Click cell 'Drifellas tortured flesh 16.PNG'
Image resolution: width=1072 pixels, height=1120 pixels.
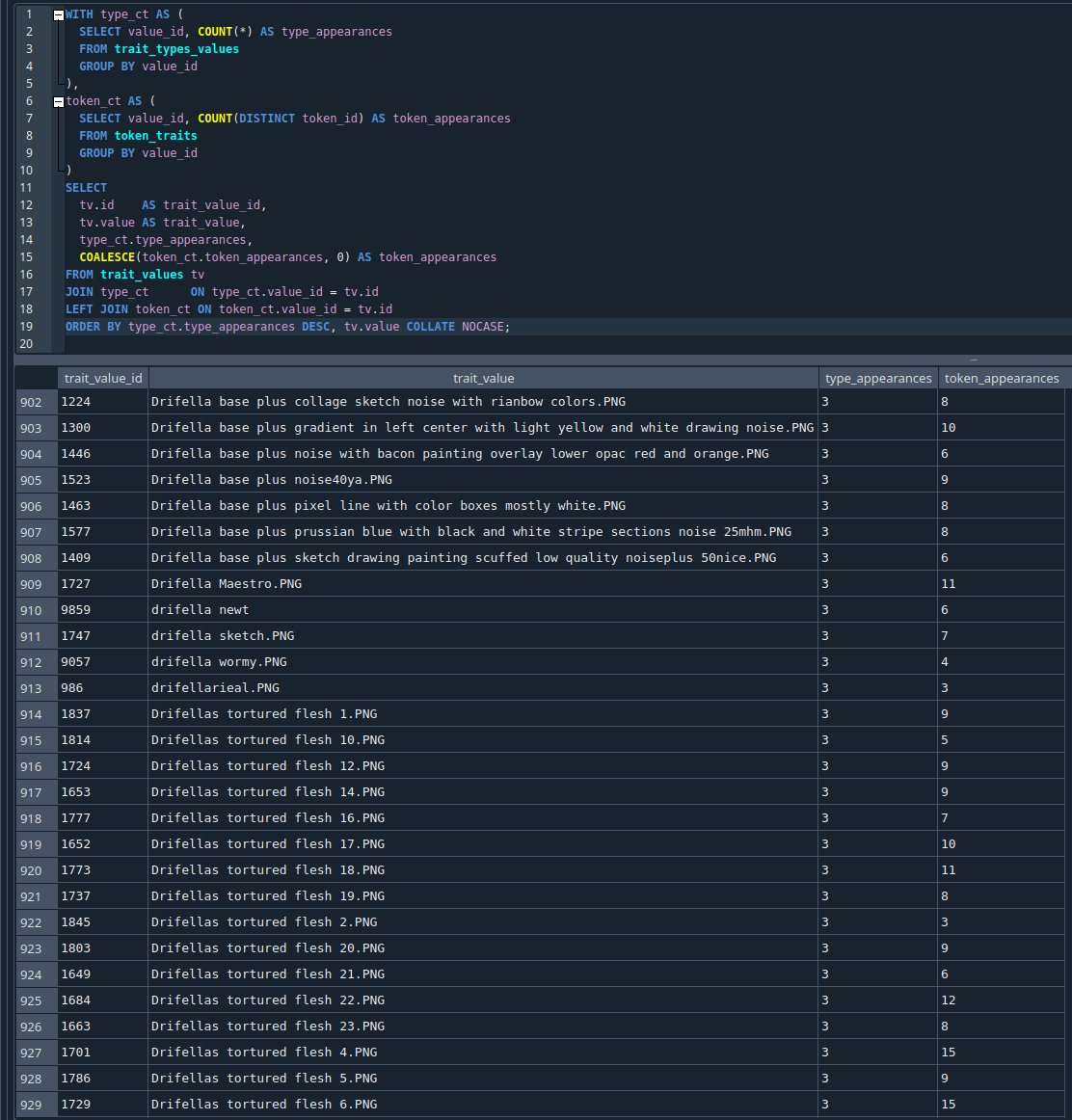[x=483, y=818]
